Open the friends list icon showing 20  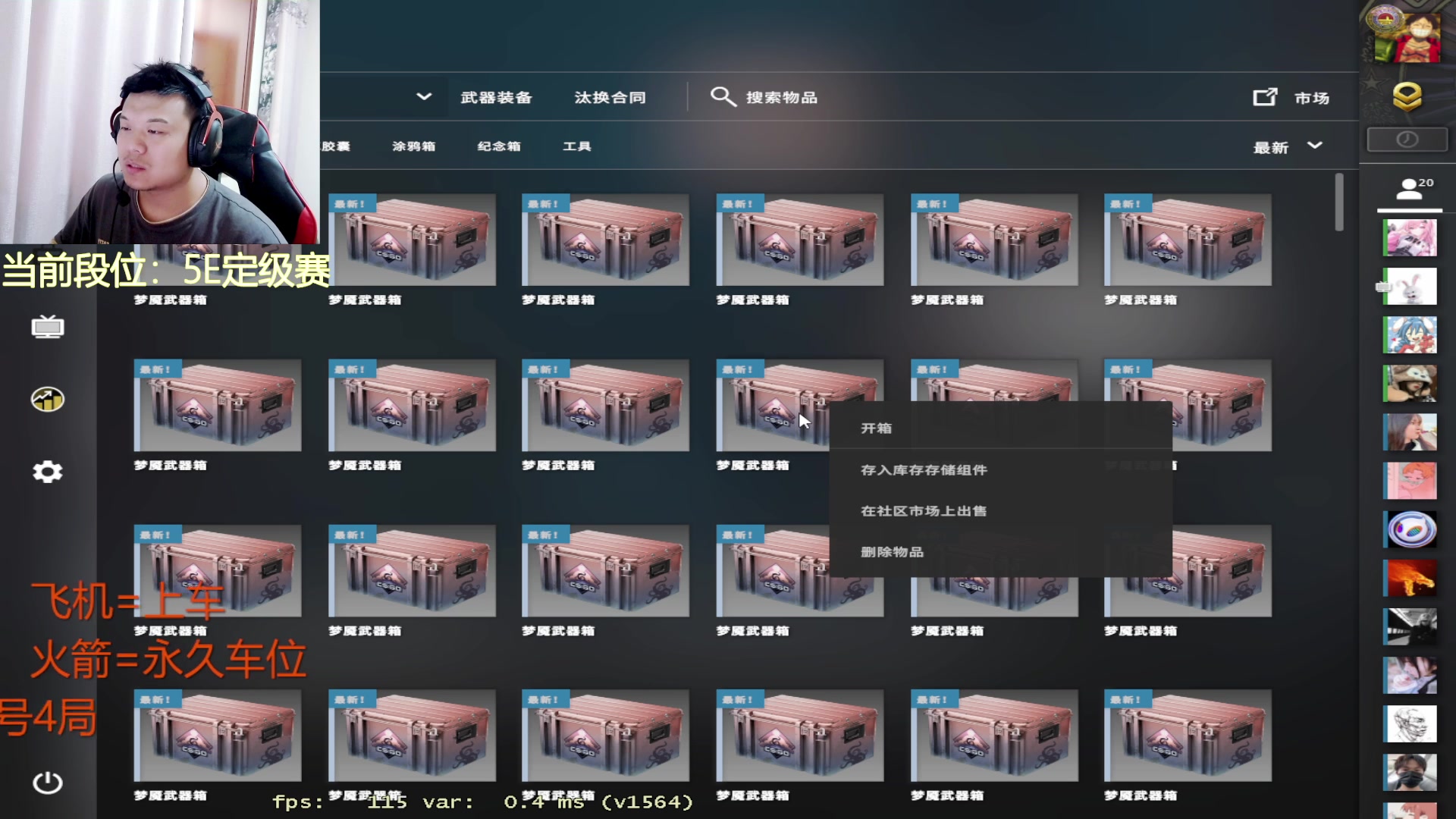click(1410, 190)
